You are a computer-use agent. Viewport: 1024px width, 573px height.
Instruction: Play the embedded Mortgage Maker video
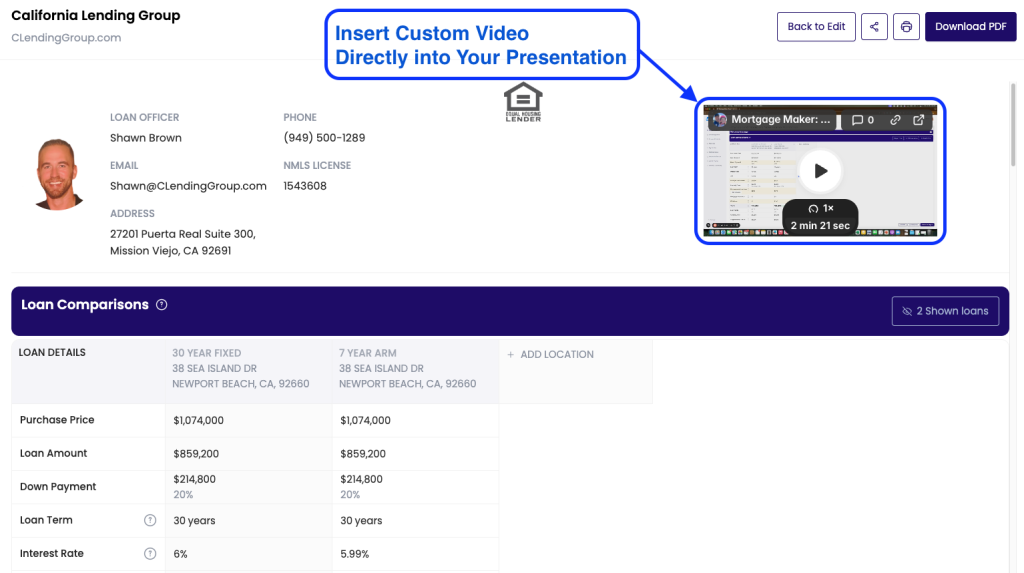[820, 171]
